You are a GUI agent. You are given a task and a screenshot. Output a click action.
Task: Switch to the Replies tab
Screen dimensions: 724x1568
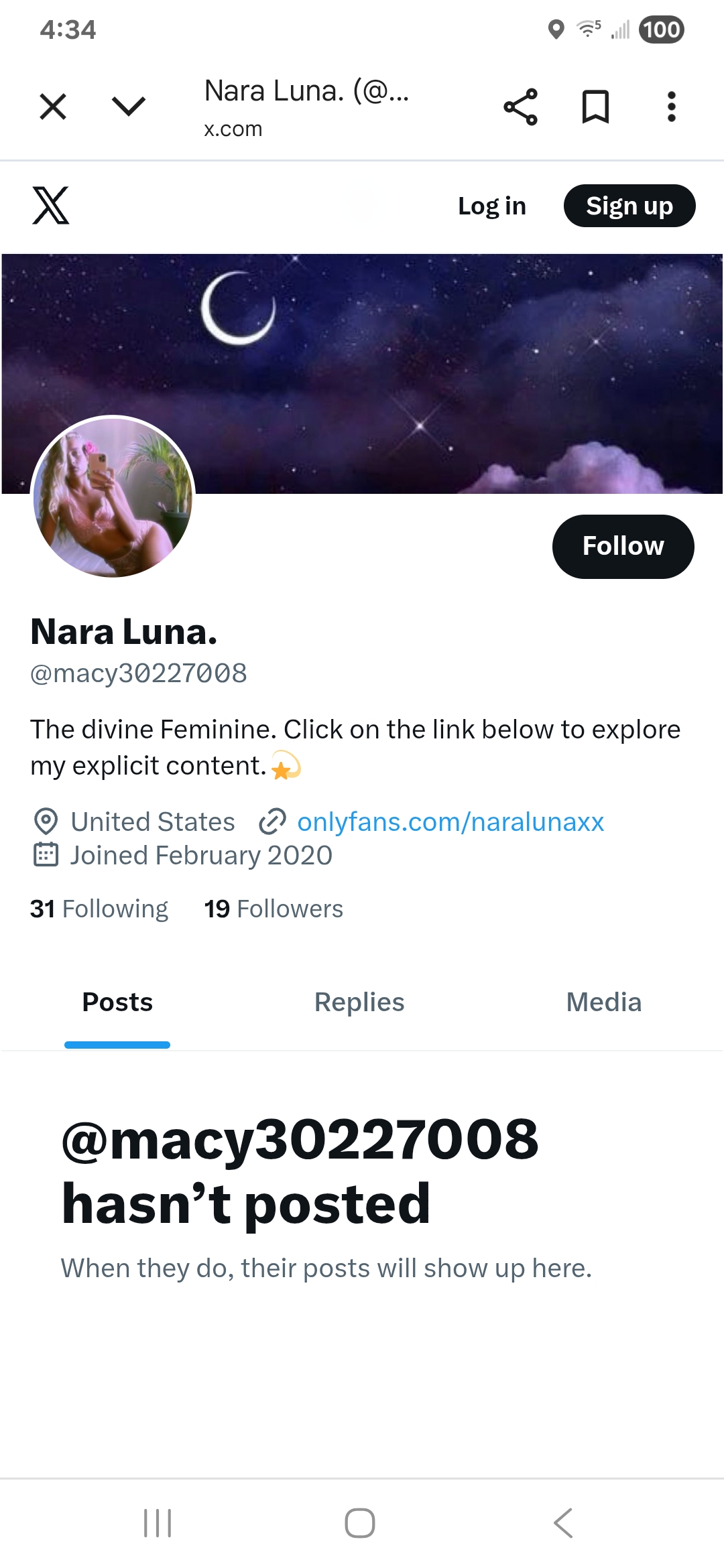359,1002
